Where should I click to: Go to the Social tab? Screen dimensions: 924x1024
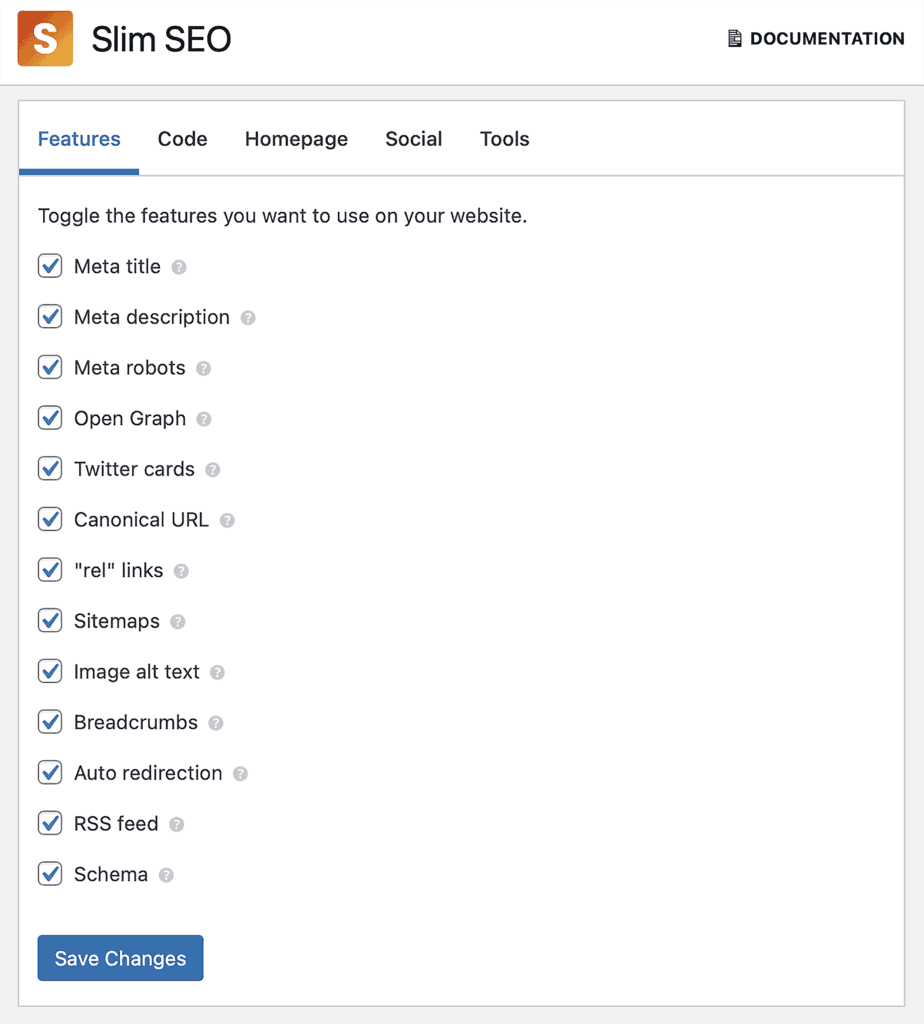click(413, 139)
